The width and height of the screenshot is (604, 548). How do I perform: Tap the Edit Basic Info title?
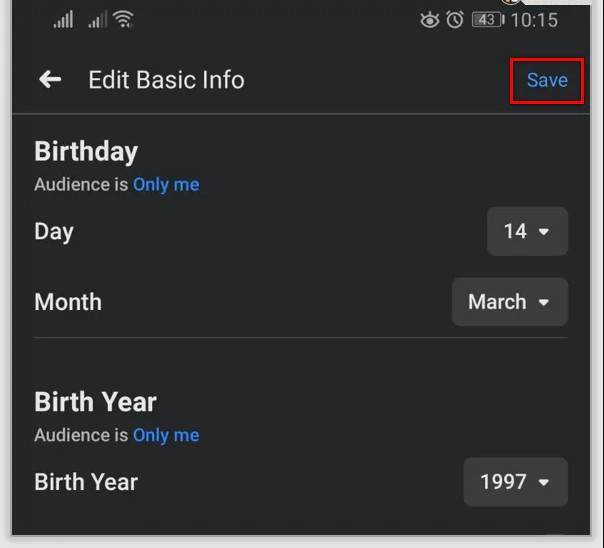tap(166, 80)
